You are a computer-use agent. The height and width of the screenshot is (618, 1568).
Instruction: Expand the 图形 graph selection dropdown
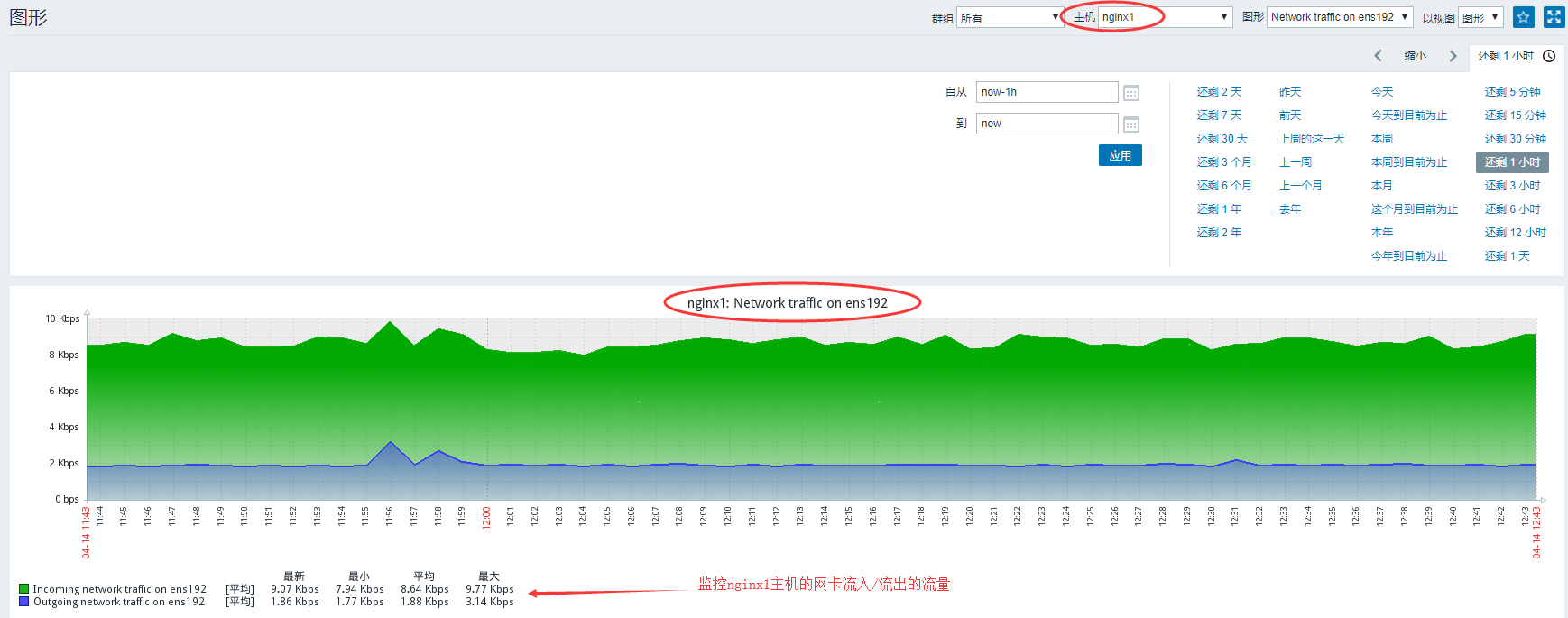[1340, 17]
